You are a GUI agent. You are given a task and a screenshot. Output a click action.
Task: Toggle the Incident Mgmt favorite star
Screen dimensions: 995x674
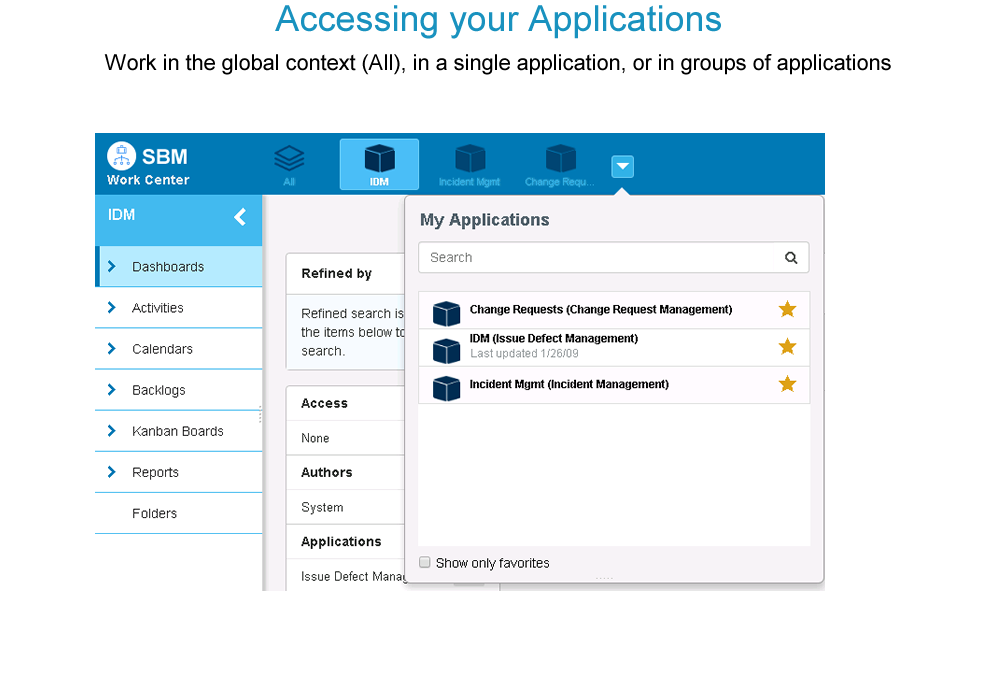point(787,384)
